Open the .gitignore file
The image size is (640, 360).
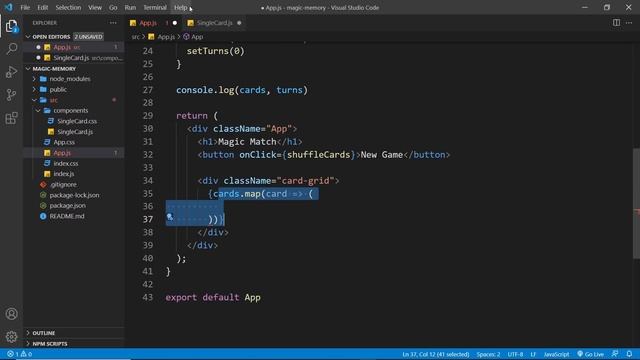73,184
